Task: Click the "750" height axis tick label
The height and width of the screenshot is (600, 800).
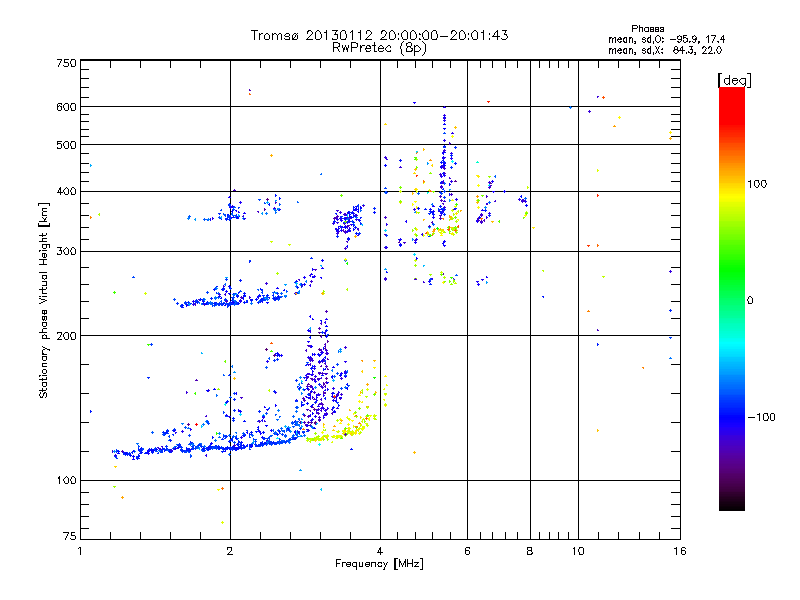Action: click(66, 63)
